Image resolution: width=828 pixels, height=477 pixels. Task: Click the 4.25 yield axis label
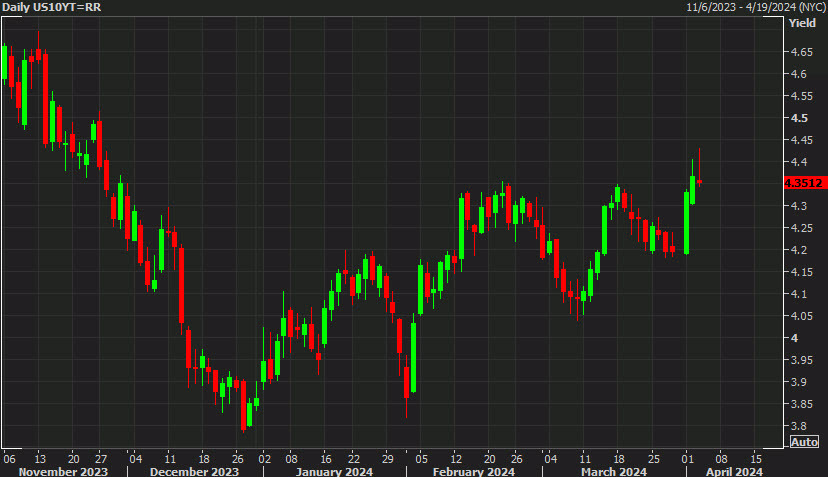(x=802, y=228)
